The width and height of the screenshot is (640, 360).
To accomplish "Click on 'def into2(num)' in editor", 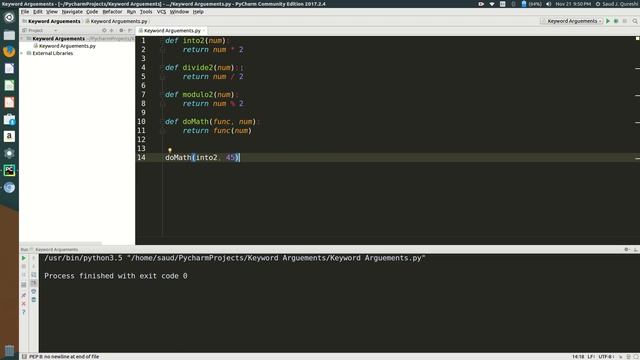I will coord(196,41).
